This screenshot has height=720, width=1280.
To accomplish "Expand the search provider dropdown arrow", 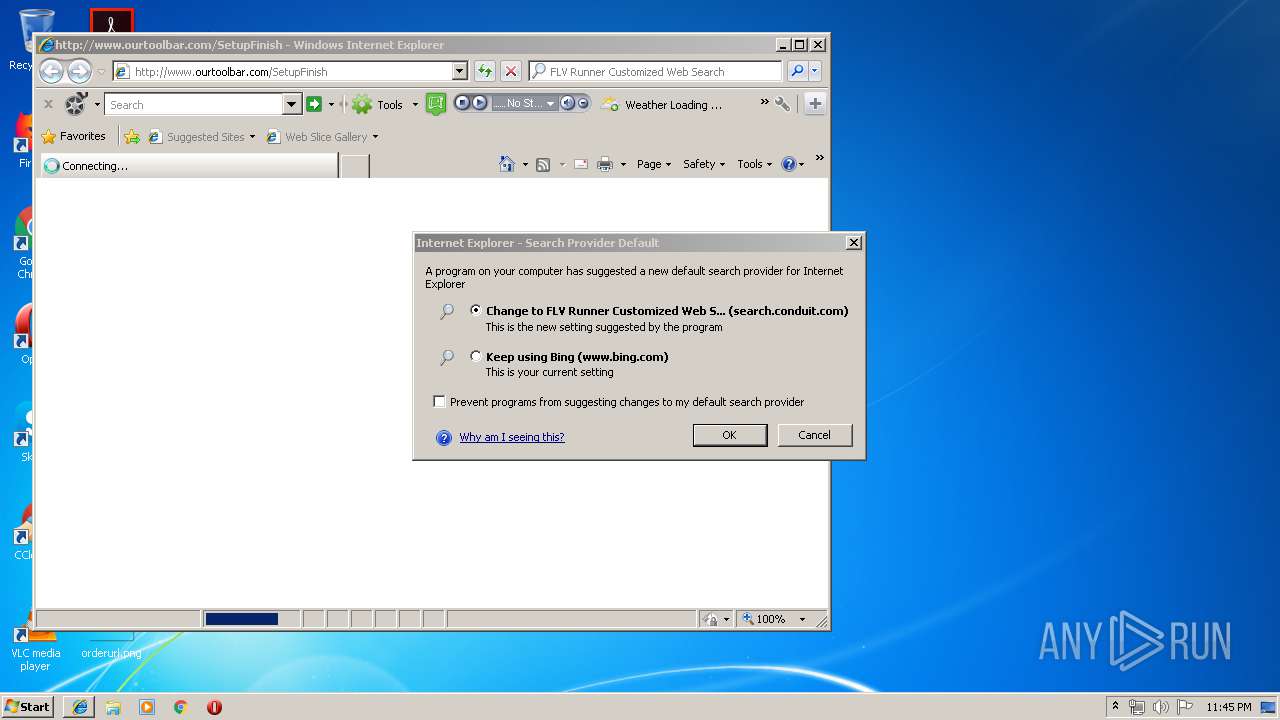I will (815, 71).
